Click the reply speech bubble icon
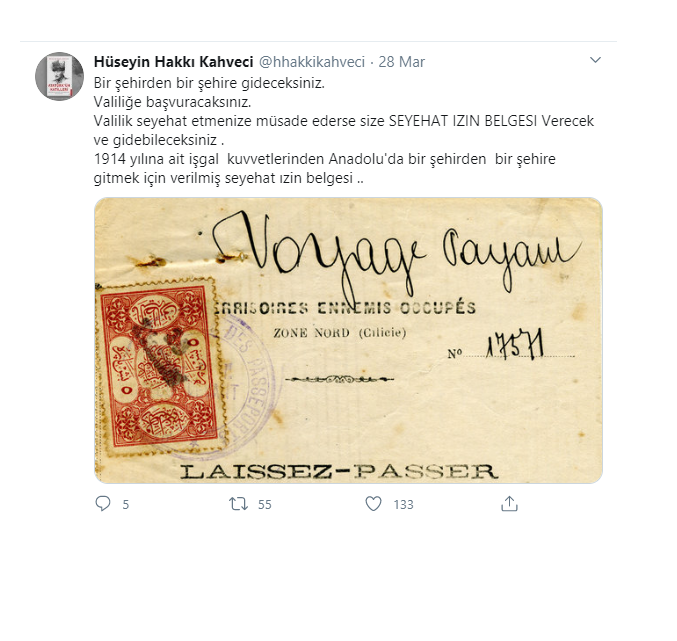Viewport: 677px width, 641px height. tap(103, 504)
